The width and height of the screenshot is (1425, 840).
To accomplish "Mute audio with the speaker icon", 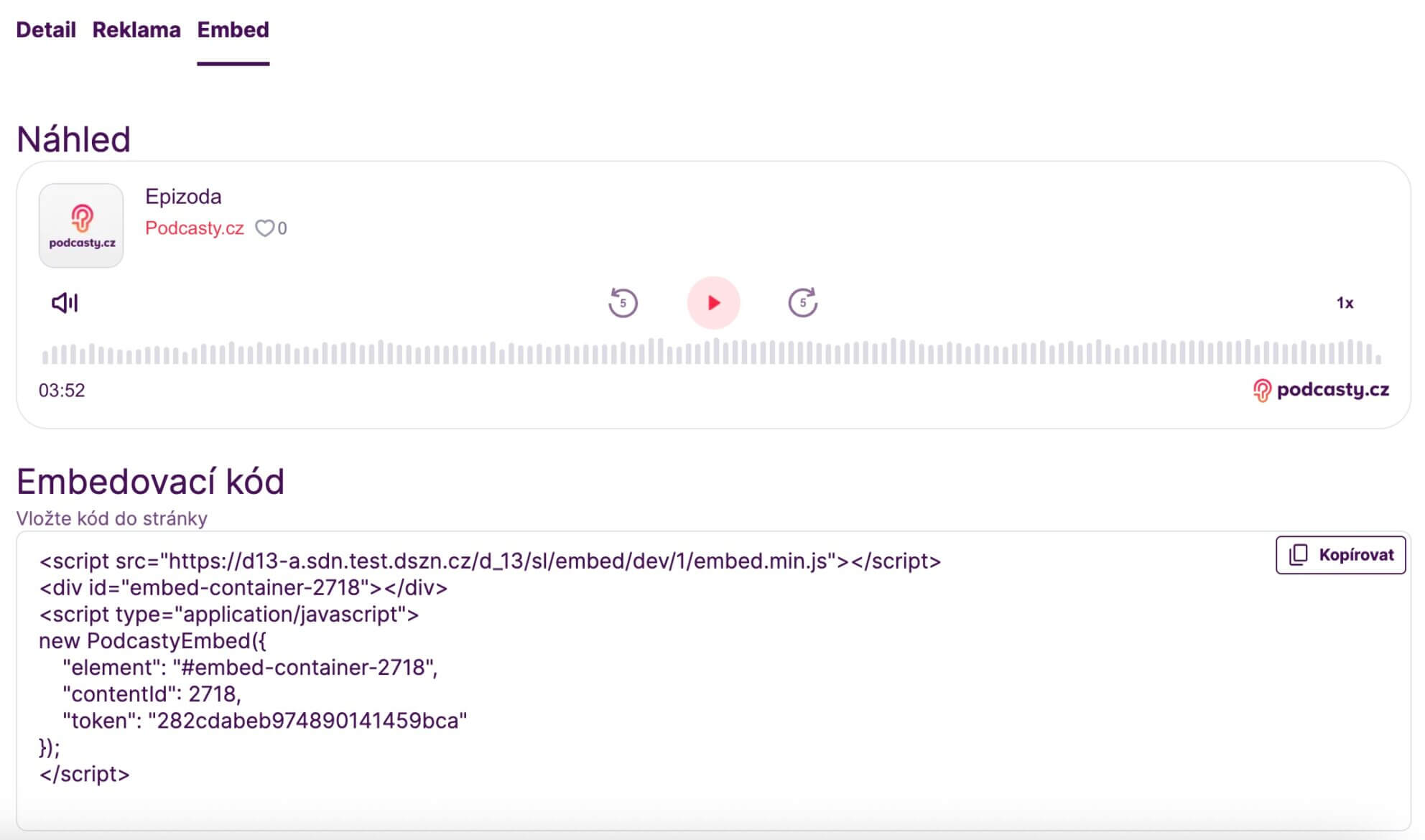I will click(65, 302).
